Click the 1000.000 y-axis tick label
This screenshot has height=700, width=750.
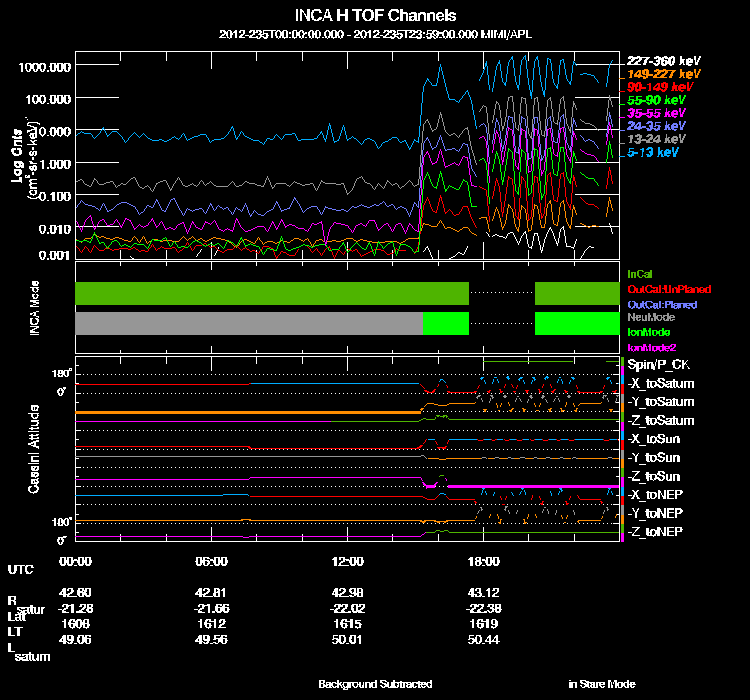point(44,67)
